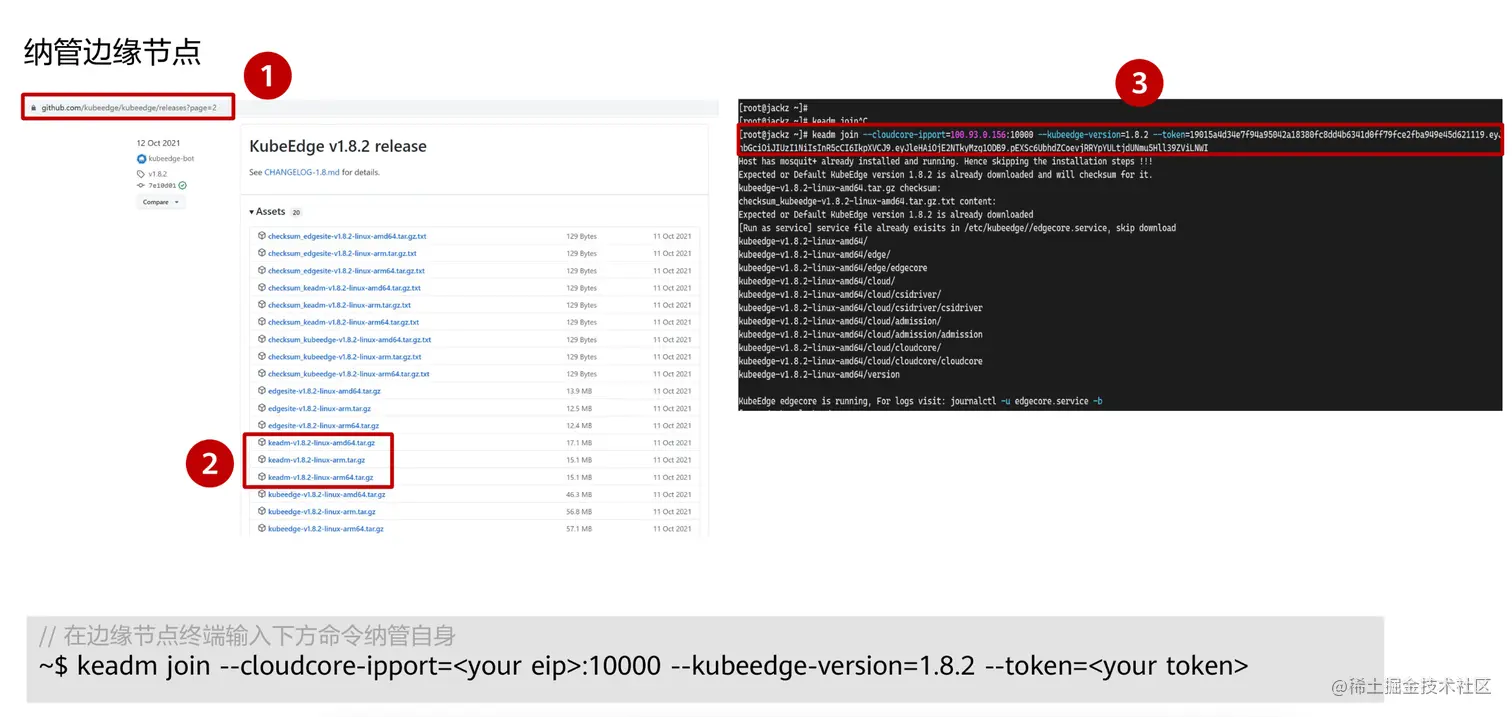Download kubeedge-v1.8.2-linux-arm64.tar.gz
The width and height of the screenshot is (1512, 717).
325,528
